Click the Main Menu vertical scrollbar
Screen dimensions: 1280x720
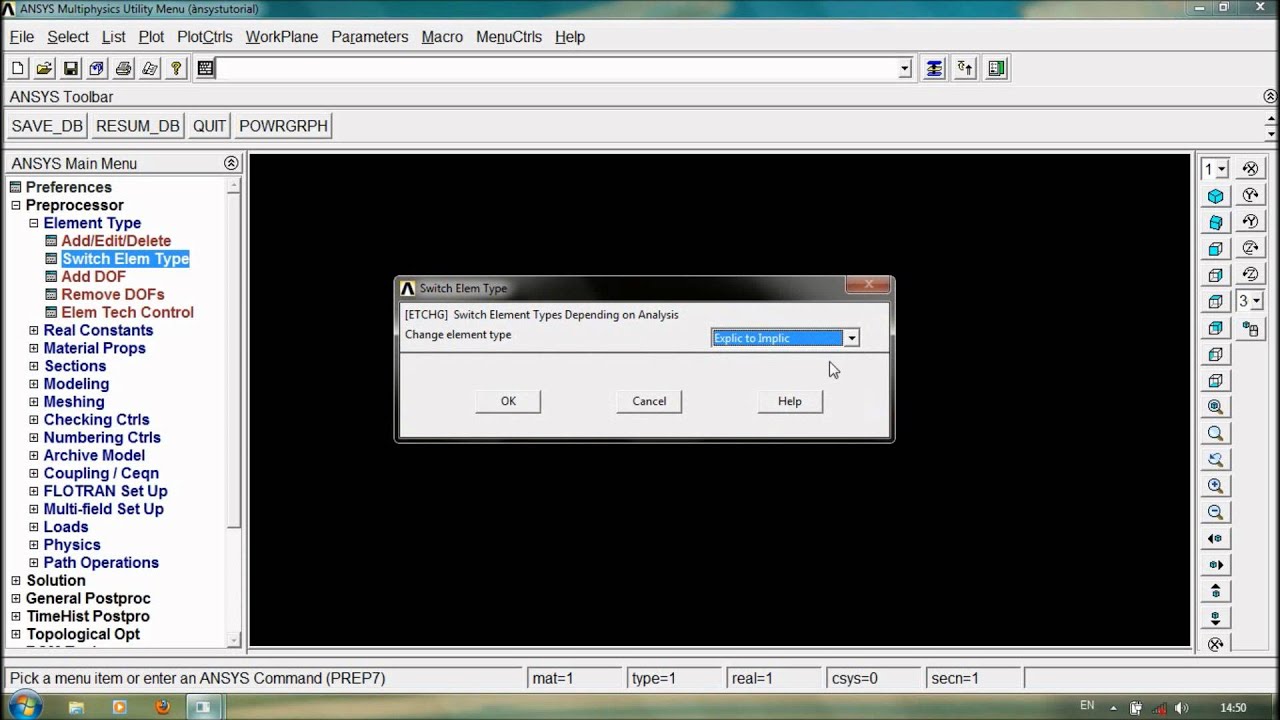tap(234, 410)
